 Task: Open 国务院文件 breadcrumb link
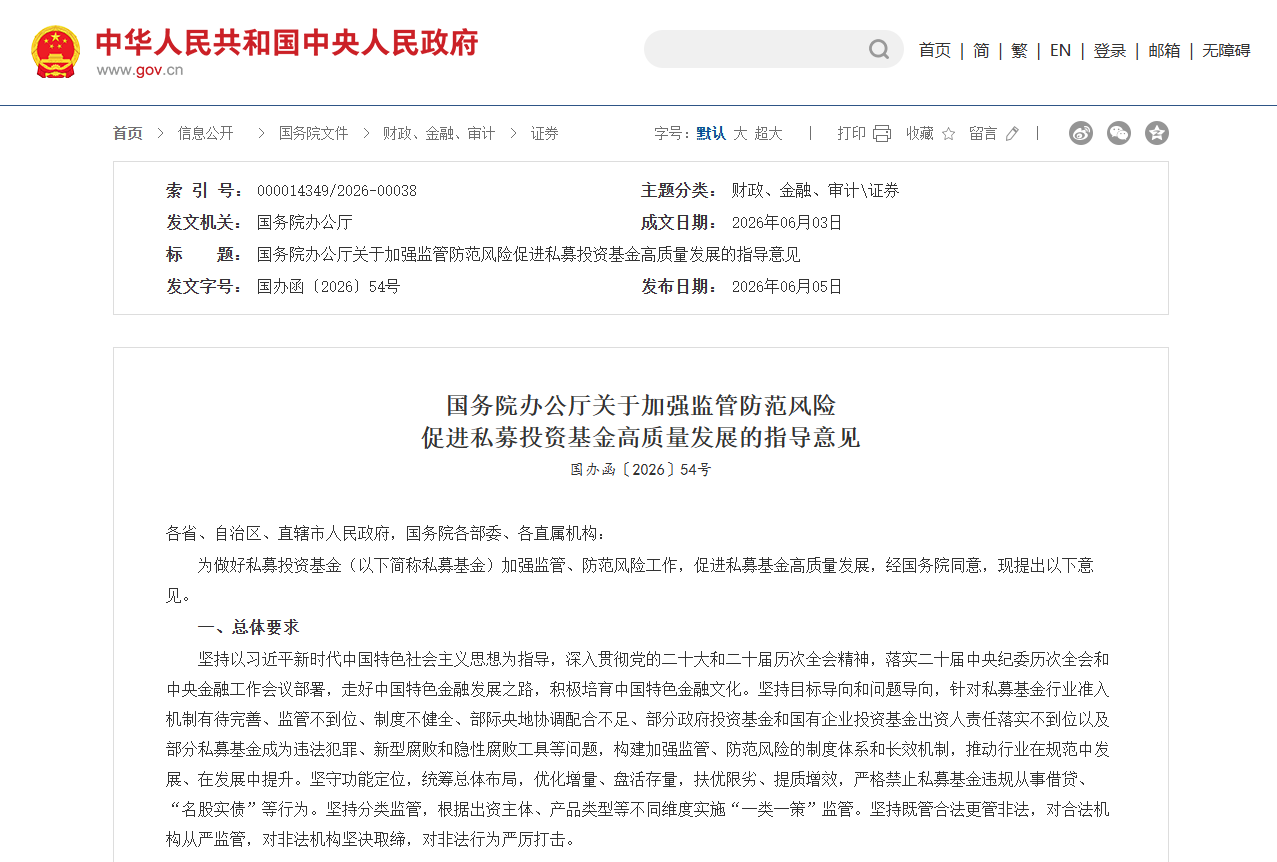pyautogui.click(x=314, y=133)
